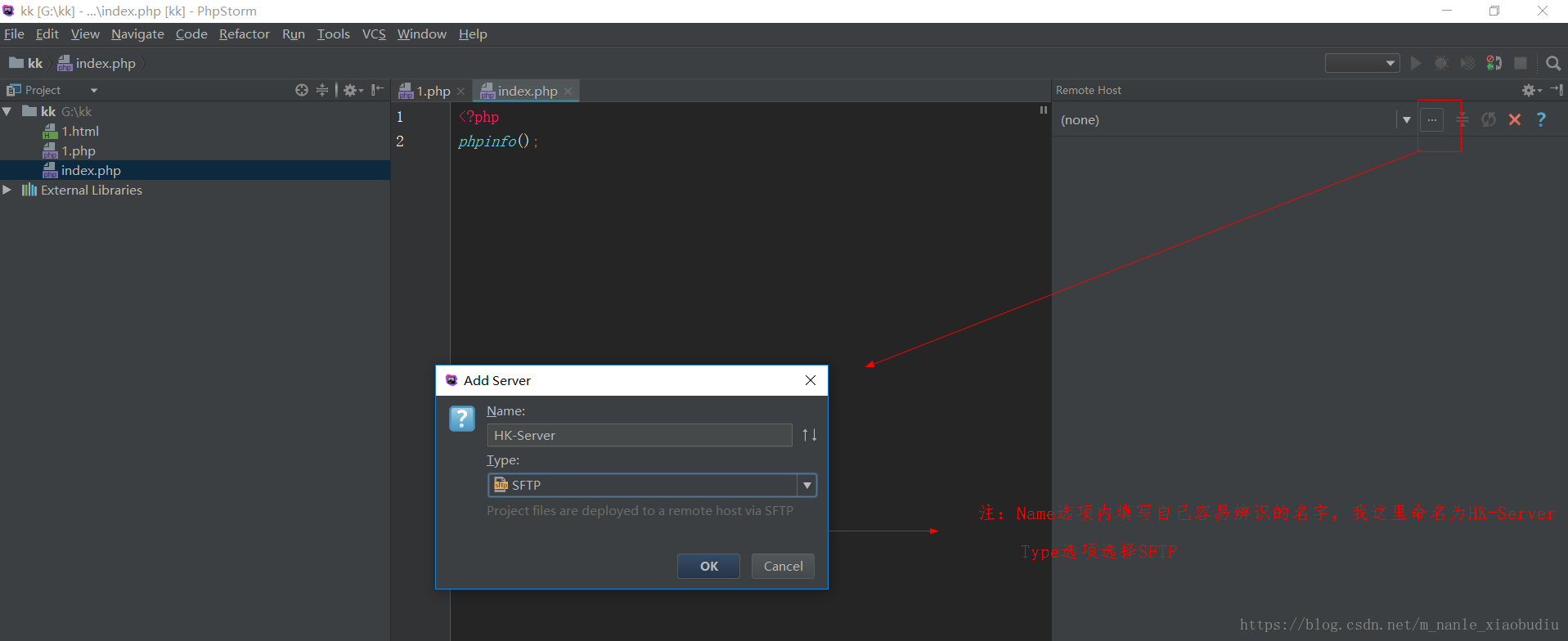Close the 1.php editor tab
1568x641 pixels.
(x=461, y=92)
